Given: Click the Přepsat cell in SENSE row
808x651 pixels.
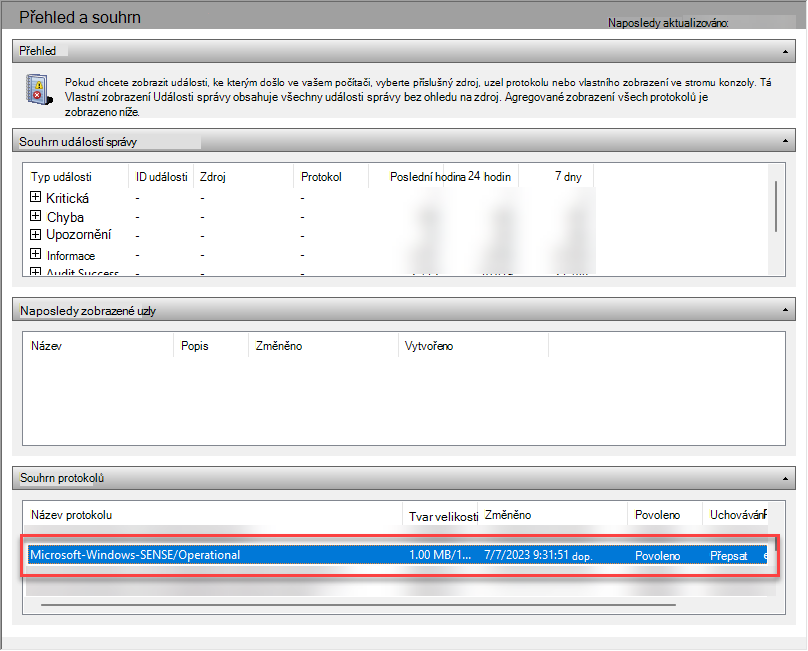Looking at the screenshot, I should click(729, 556).
